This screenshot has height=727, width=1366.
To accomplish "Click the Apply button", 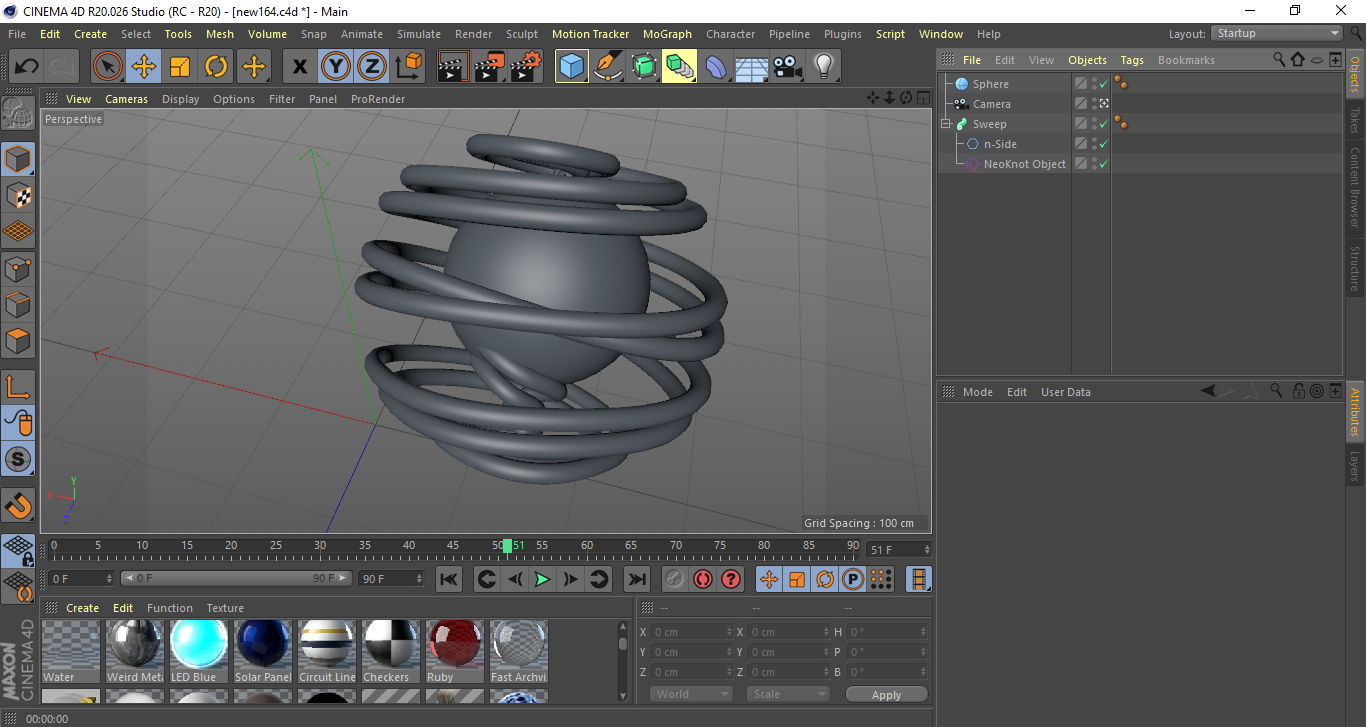I will (x=886, y=694).
